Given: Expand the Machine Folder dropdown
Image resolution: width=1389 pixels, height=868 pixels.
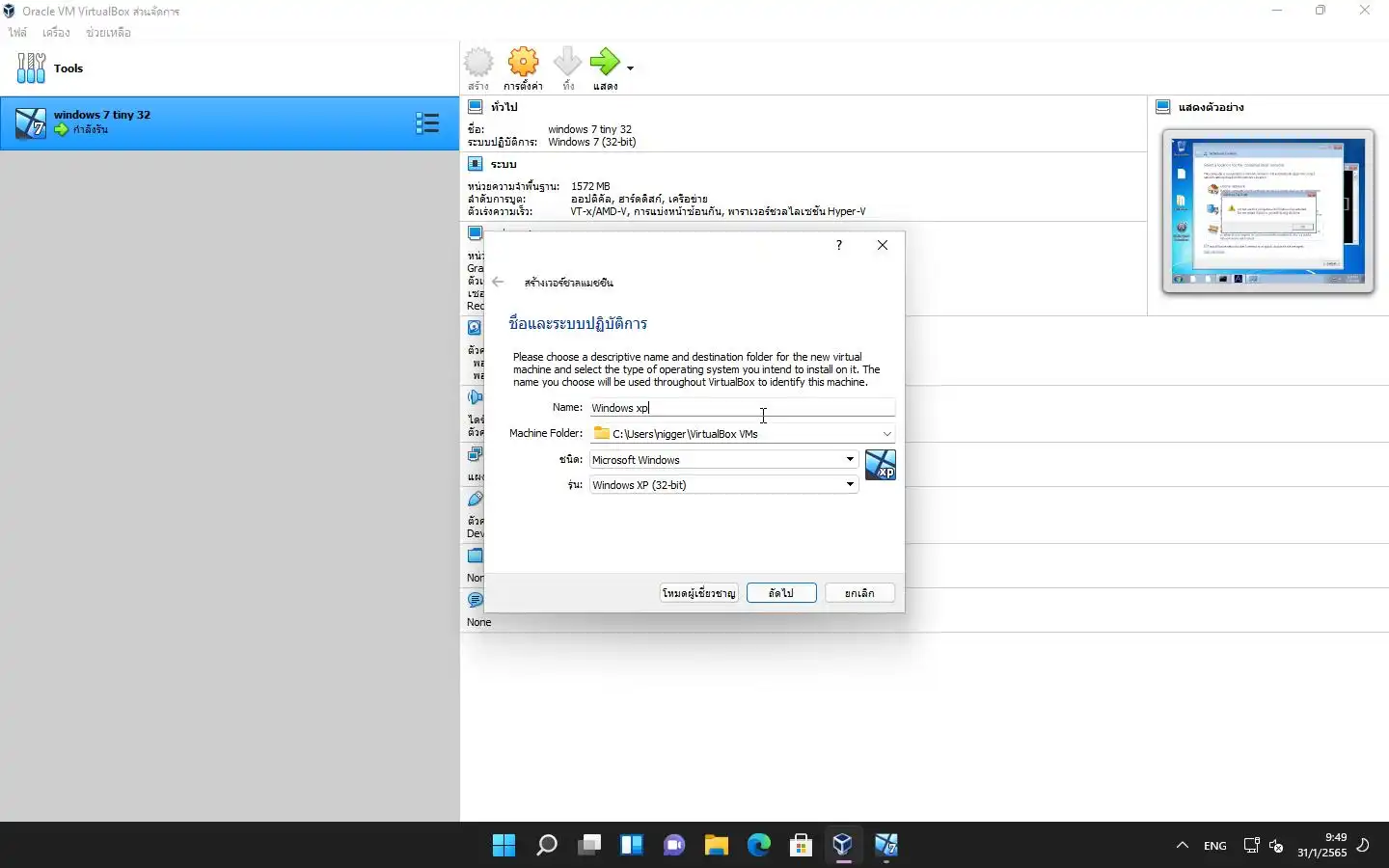Looking at the screenshot, I should click(886, 434).
